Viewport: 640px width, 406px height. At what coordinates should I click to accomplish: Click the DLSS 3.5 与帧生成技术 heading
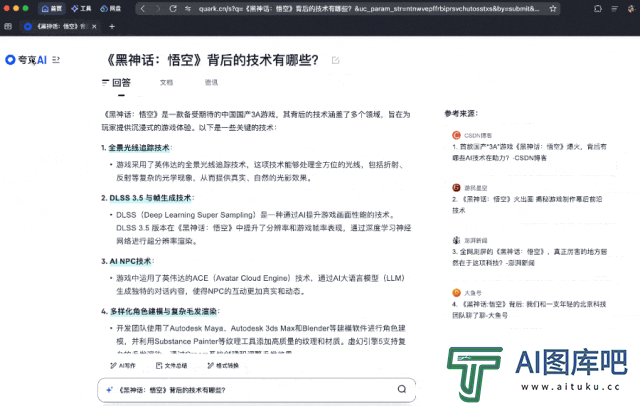(x=150, y=198)
